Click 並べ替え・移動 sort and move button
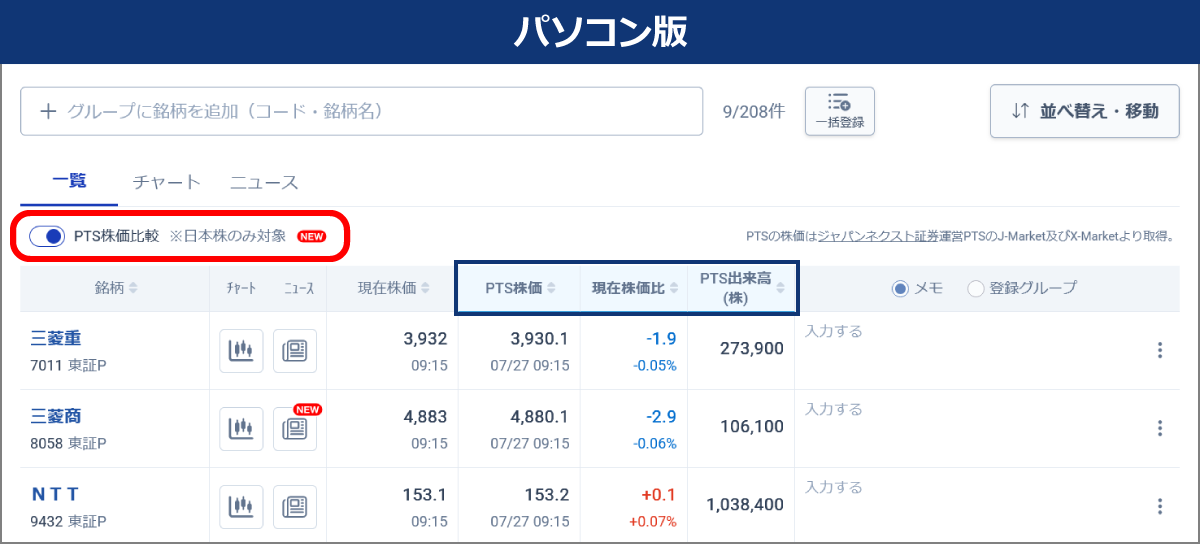The image size is (1200, 544). point(1085,111)
